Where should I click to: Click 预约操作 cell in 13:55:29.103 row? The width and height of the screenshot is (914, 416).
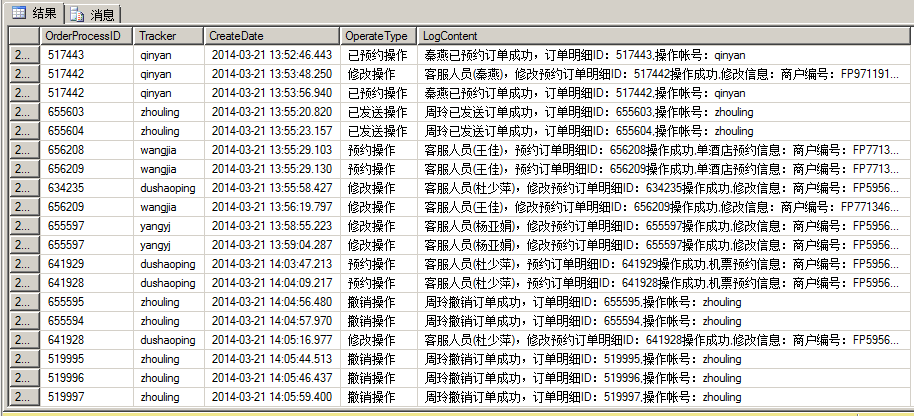tap(379, 150)
